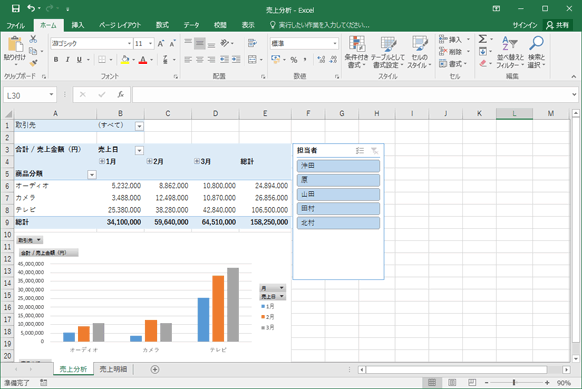Increase decimal places

coord(321,59)
